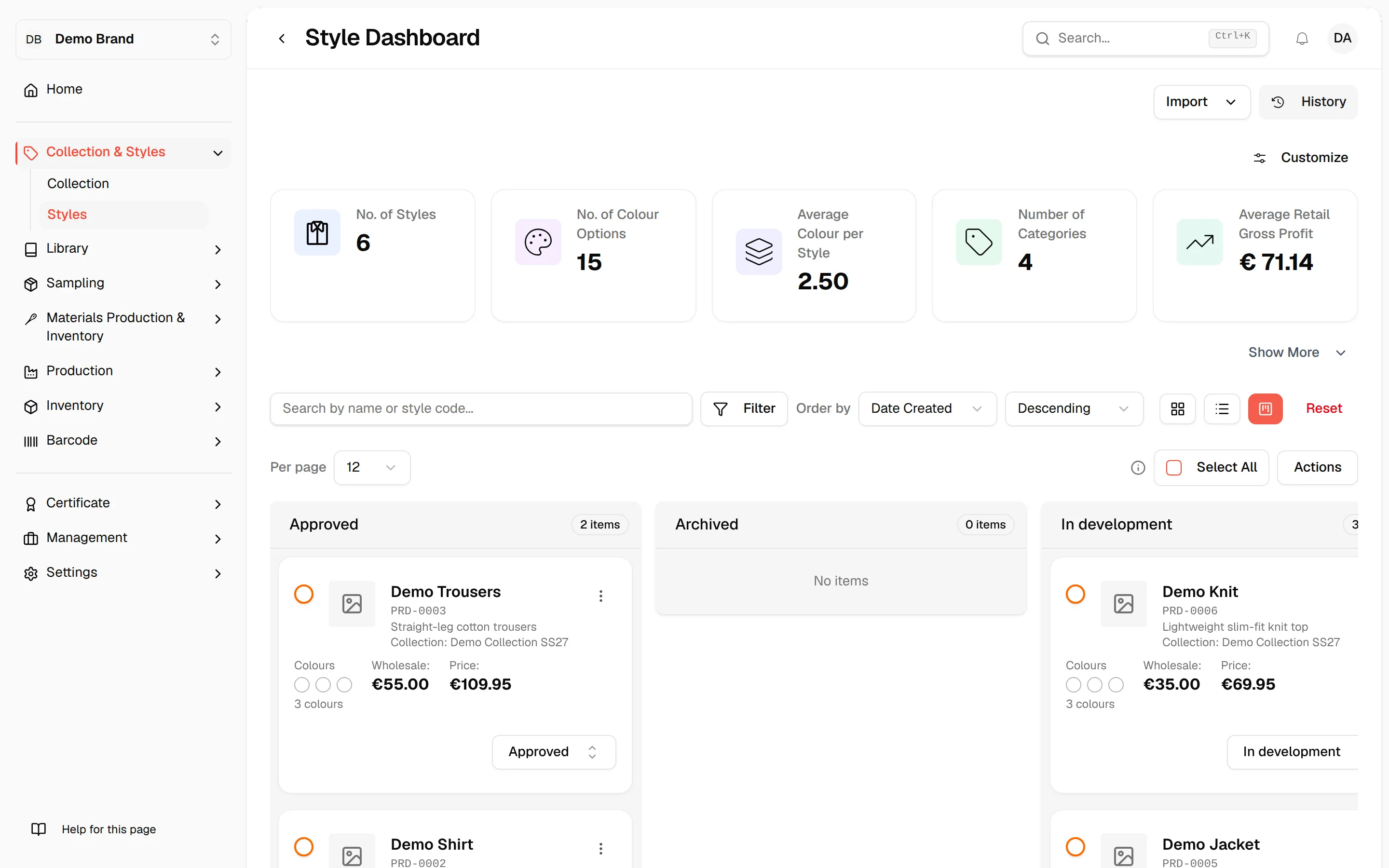Check the Select All checkbox

[1174, 468]
